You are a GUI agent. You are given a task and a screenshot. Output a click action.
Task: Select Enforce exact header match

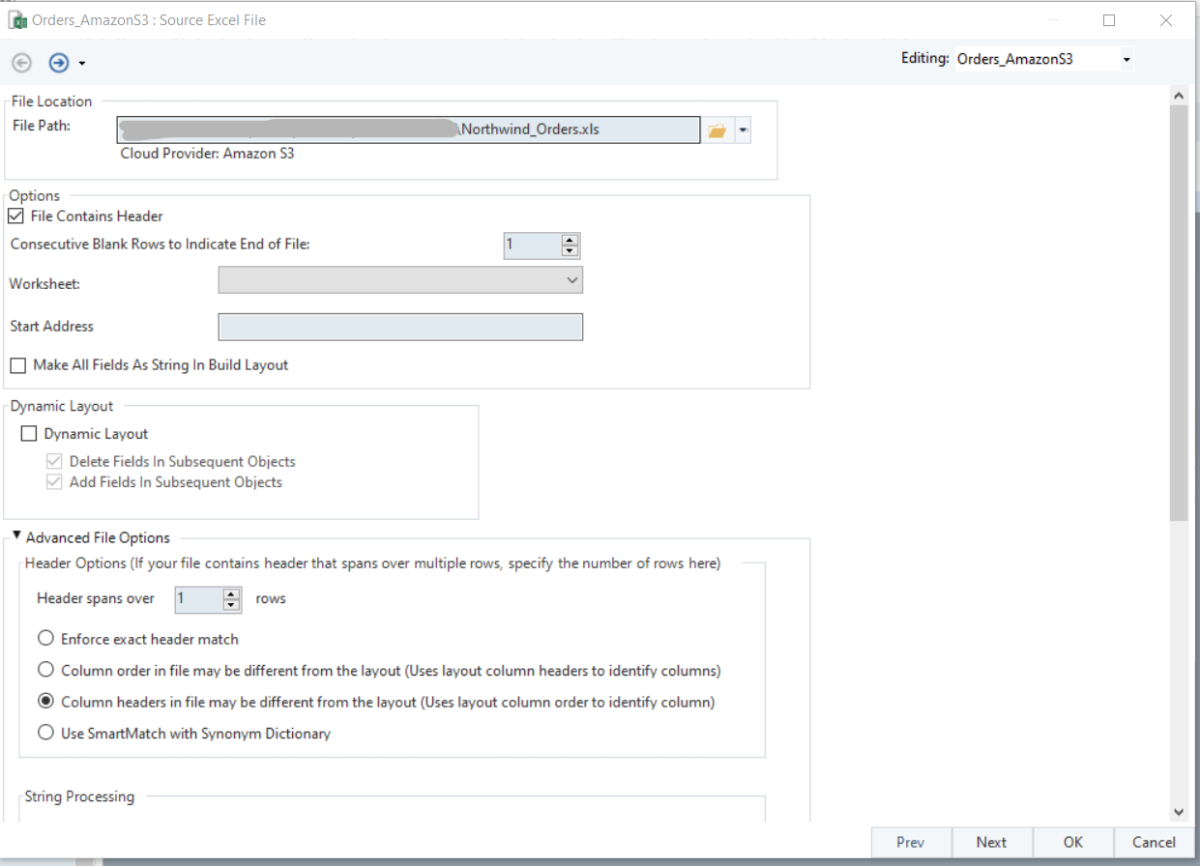(x=45, y=638)
